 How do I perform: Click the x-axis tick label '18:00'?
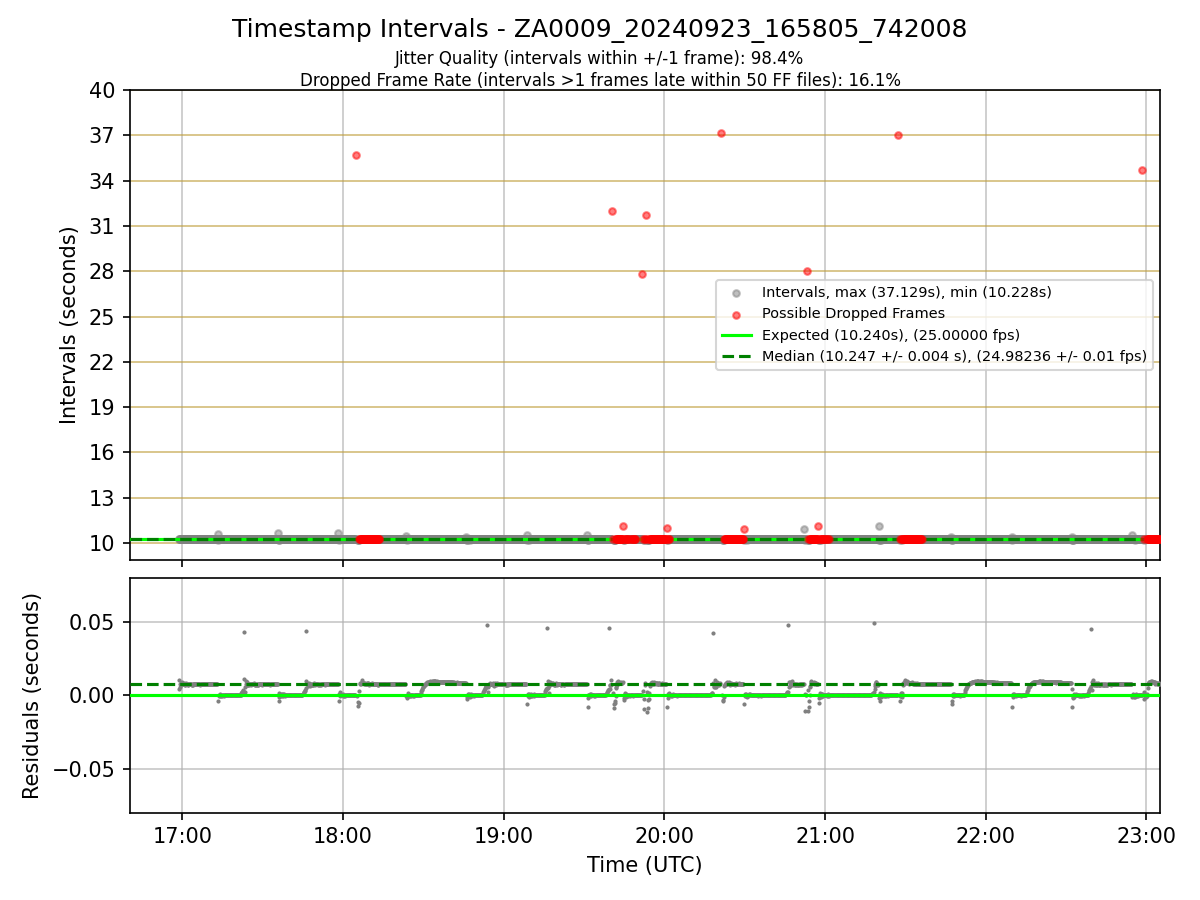point(342,834)
